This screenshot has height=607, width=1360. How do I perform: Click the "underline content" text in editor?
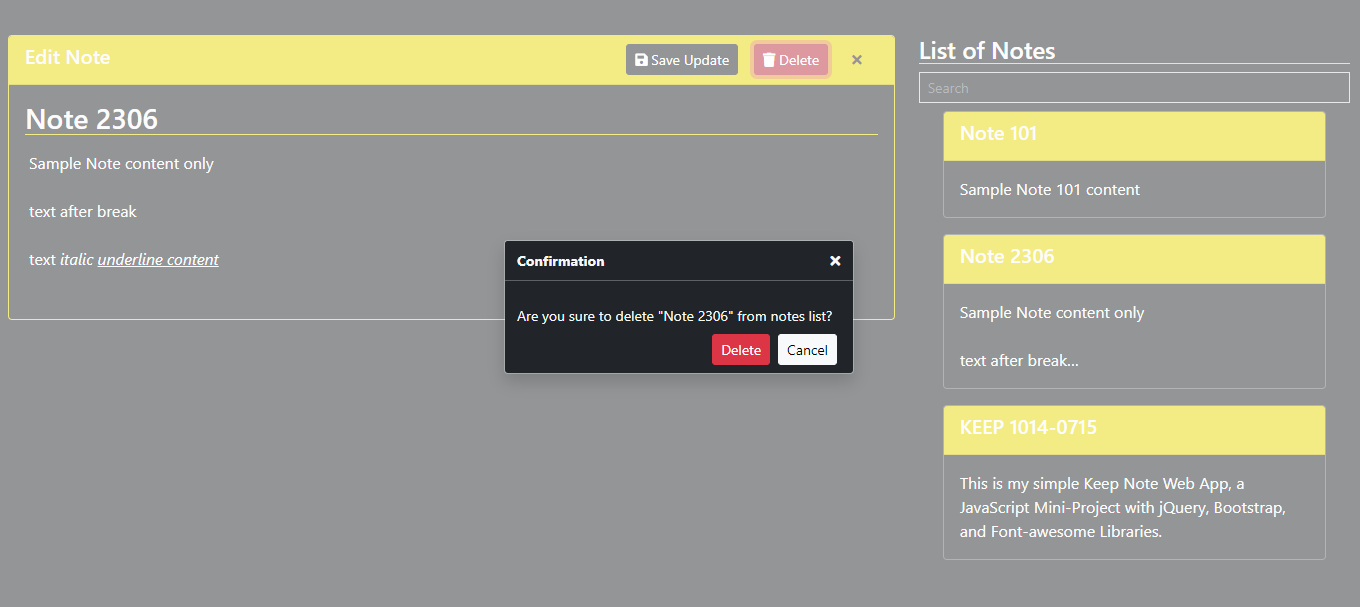coord(158,260)
